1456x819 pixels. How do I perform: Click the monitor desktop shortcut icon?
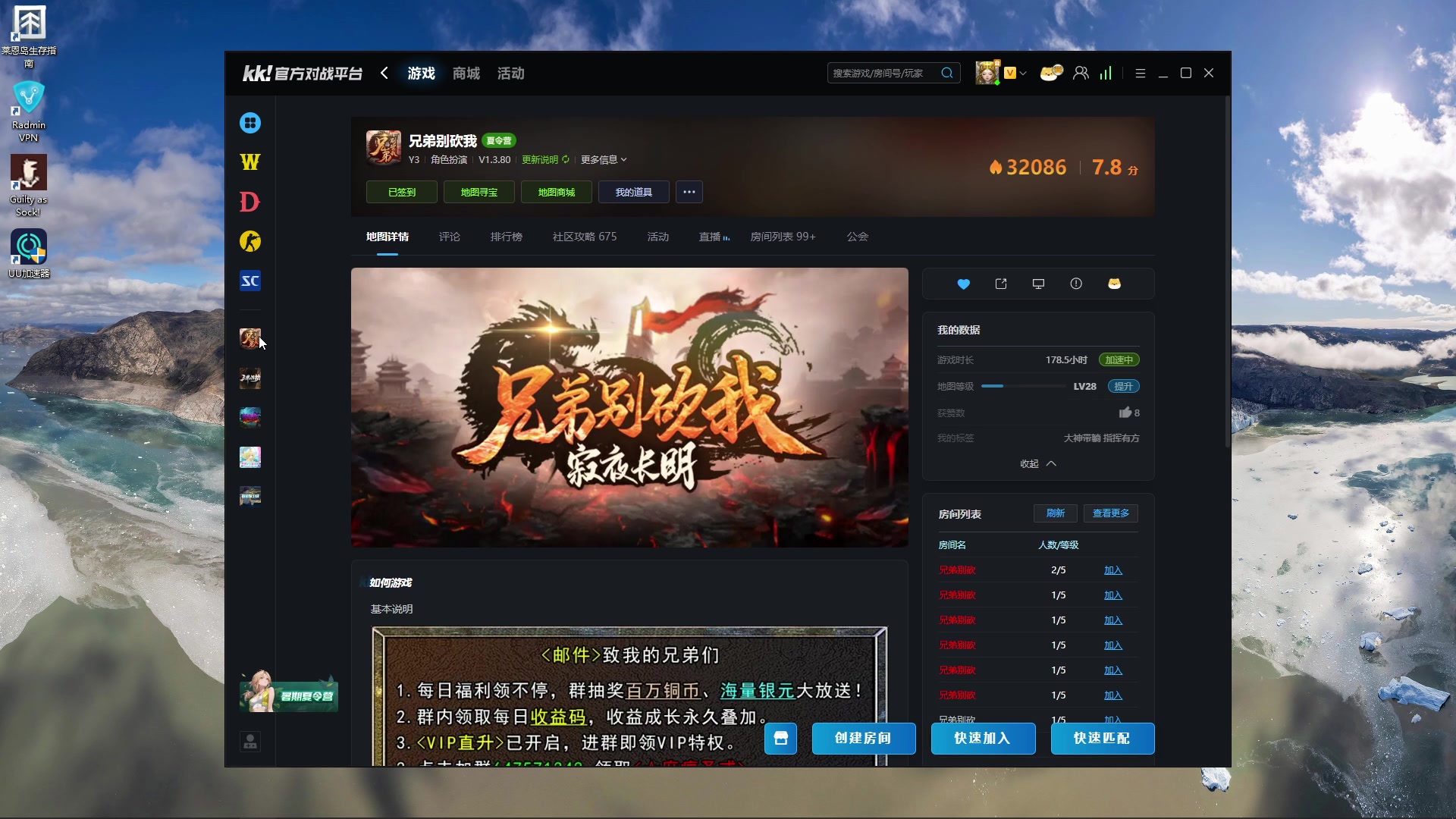coord(1039,284)
